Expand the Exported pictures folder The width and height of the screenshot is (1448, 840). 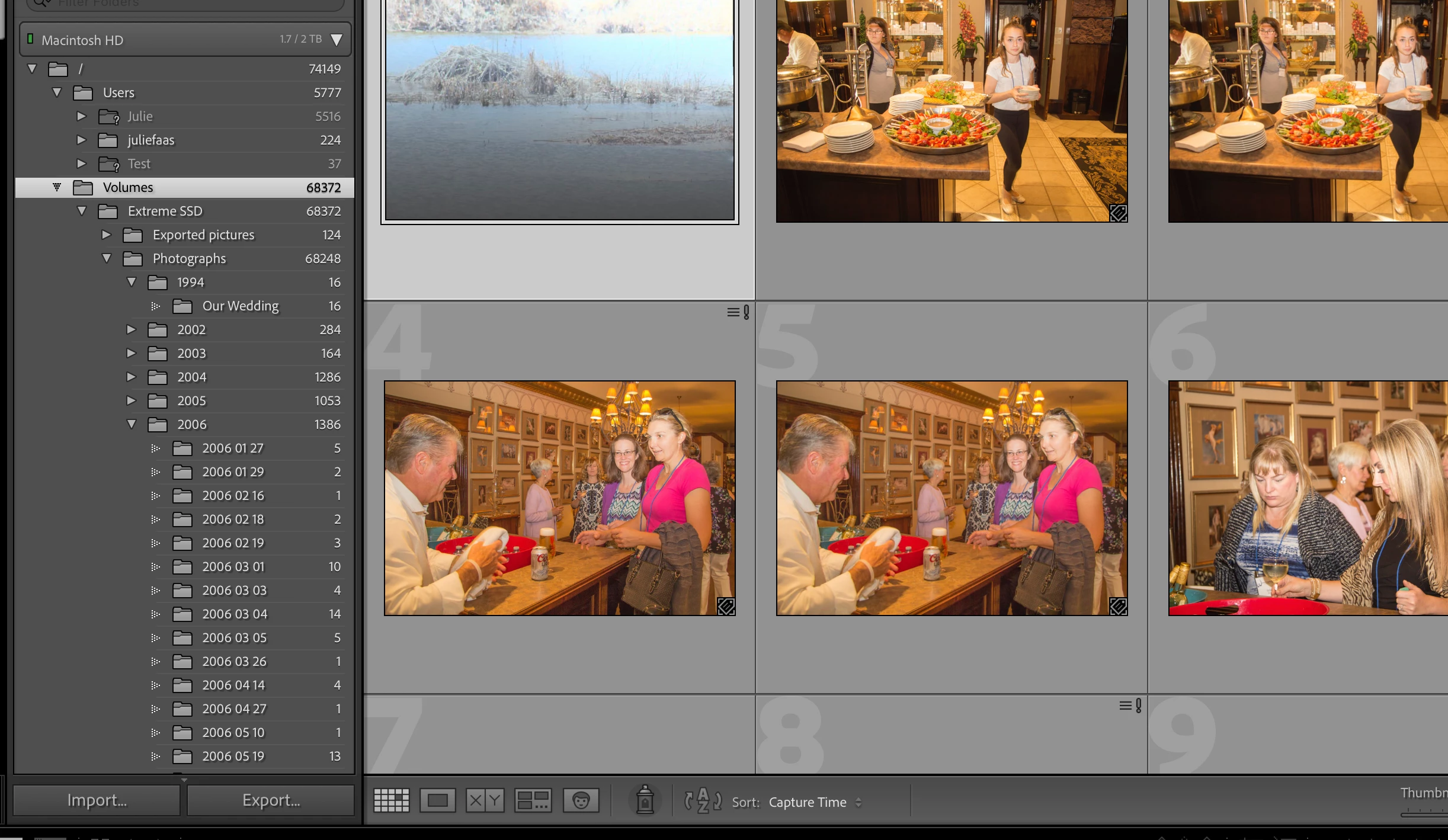(107, 235)
